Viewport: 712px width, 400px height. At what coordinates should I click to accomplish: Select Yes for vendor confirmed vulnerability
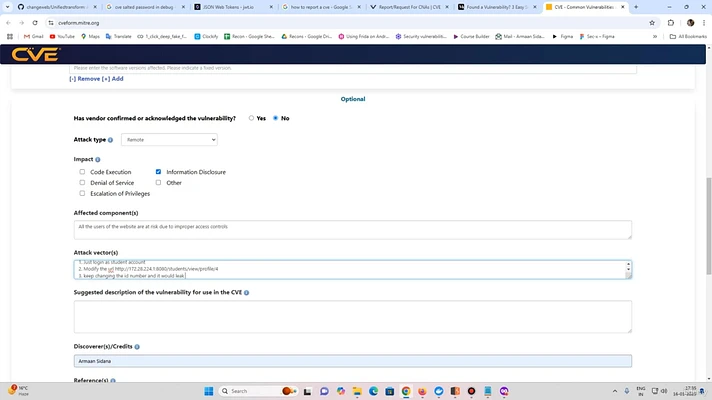[x=252, y=118]
